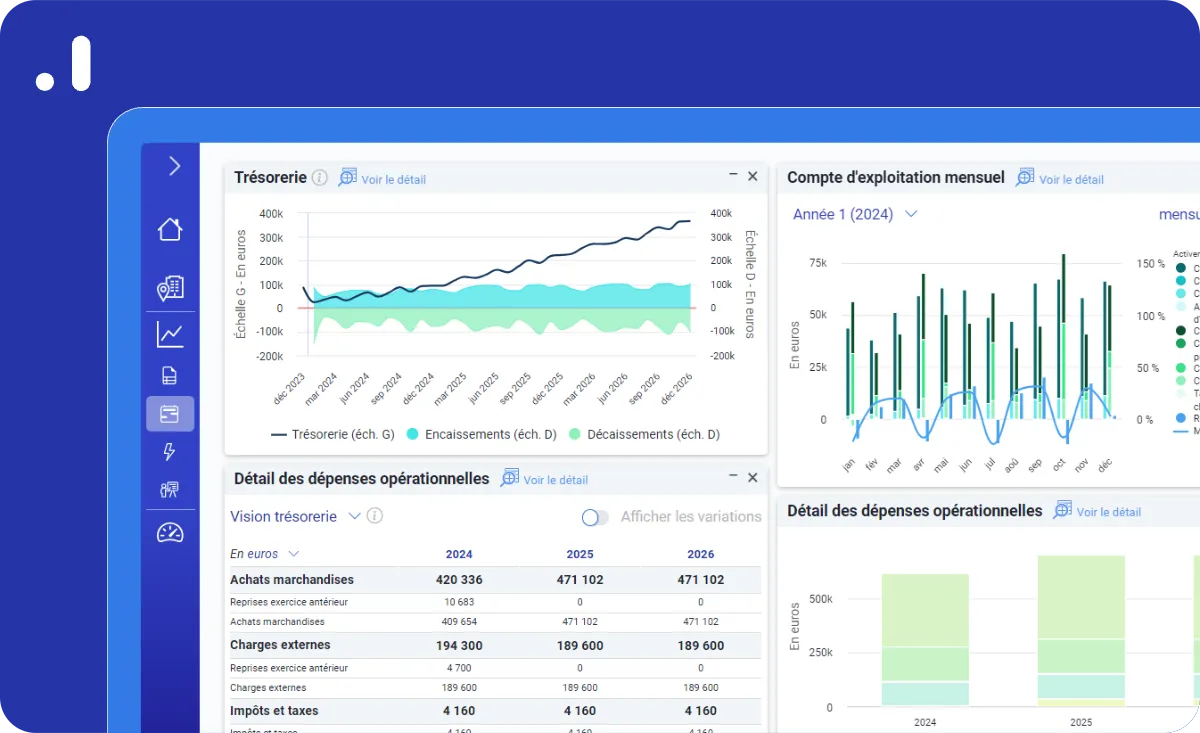Open Voir le détail in left Détail des dépenses panel
Image resolution: width=1200 pixels, height=733 pixels.
pos(556,480)
